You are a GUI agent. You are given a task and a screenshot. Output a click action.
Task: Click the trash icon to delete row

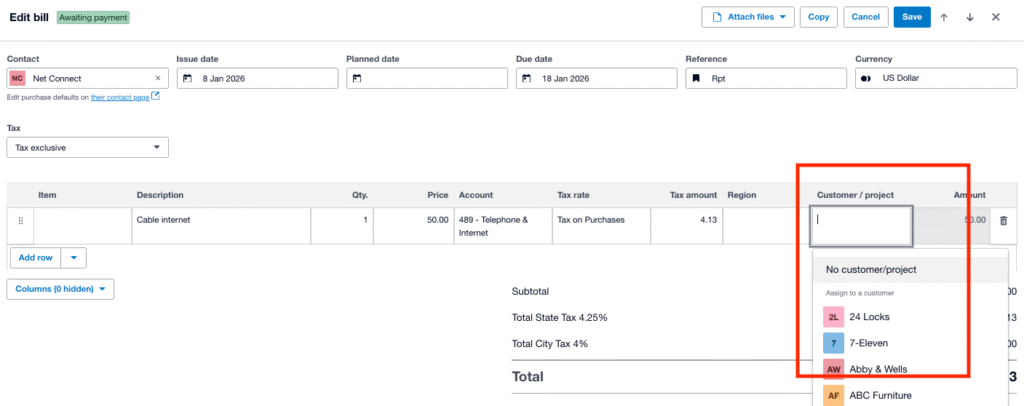pos(1003,220)
